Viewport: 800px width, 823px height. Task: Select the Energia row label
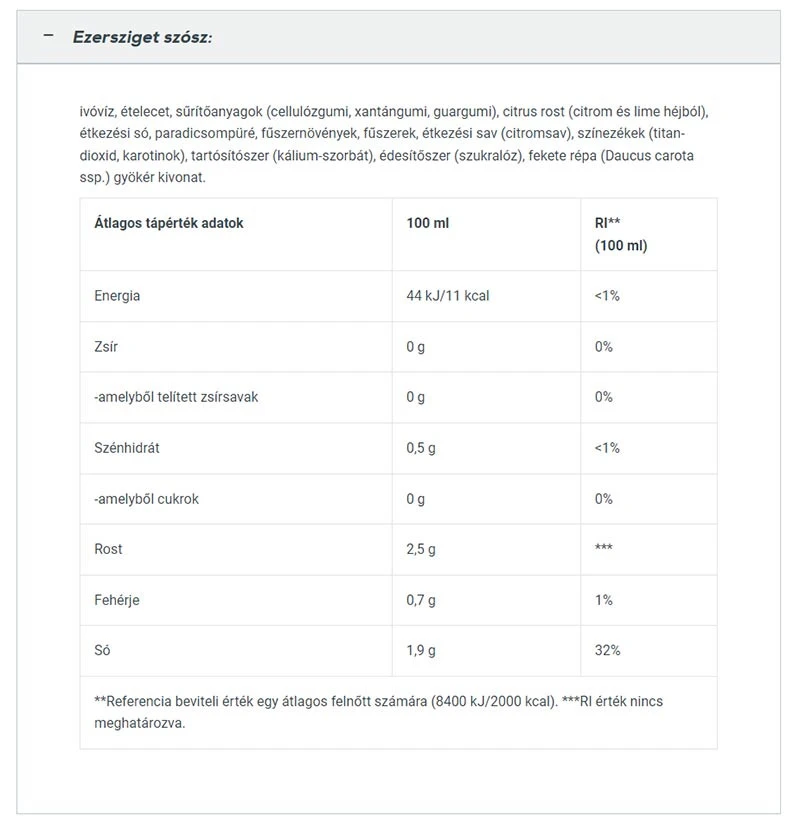click(x=117, y=296)
